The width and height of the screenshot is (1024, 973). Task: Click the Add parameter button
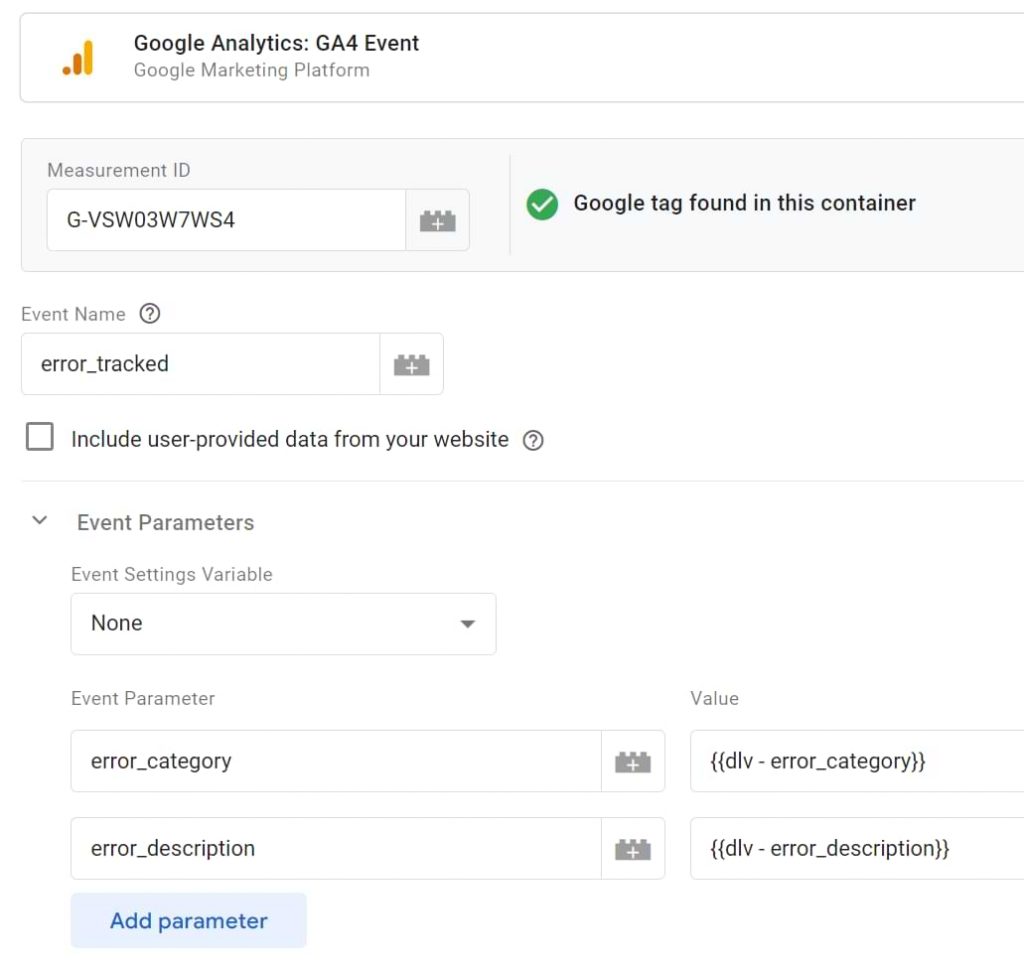188,920
